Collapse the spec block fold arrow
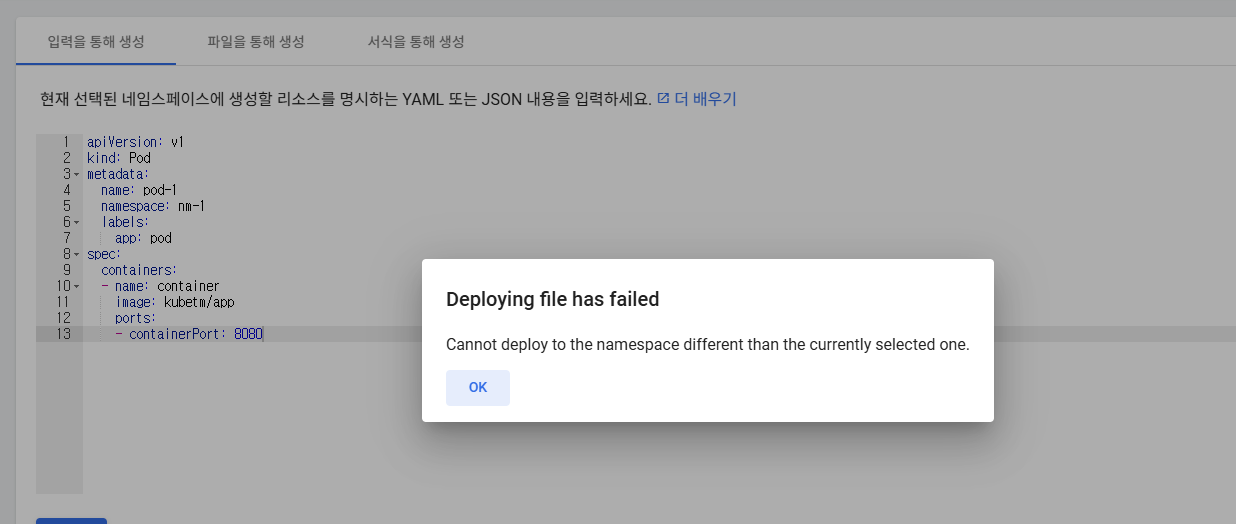The width and height of the screenshot is (1236, 524). (76, 254)
